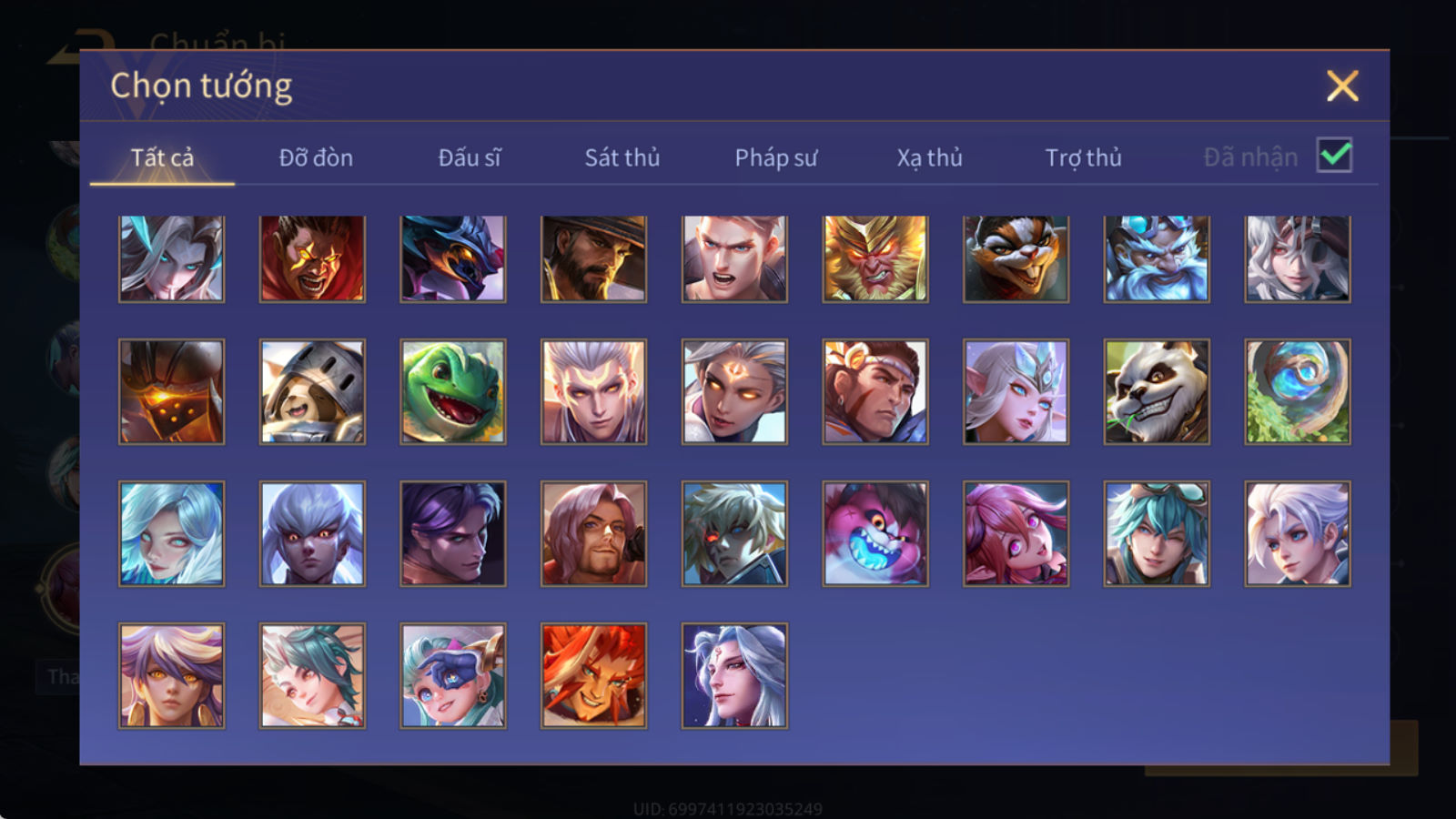
Task: Pick the blue-bearded dwarf with goggles
Action: (1157, 258)
